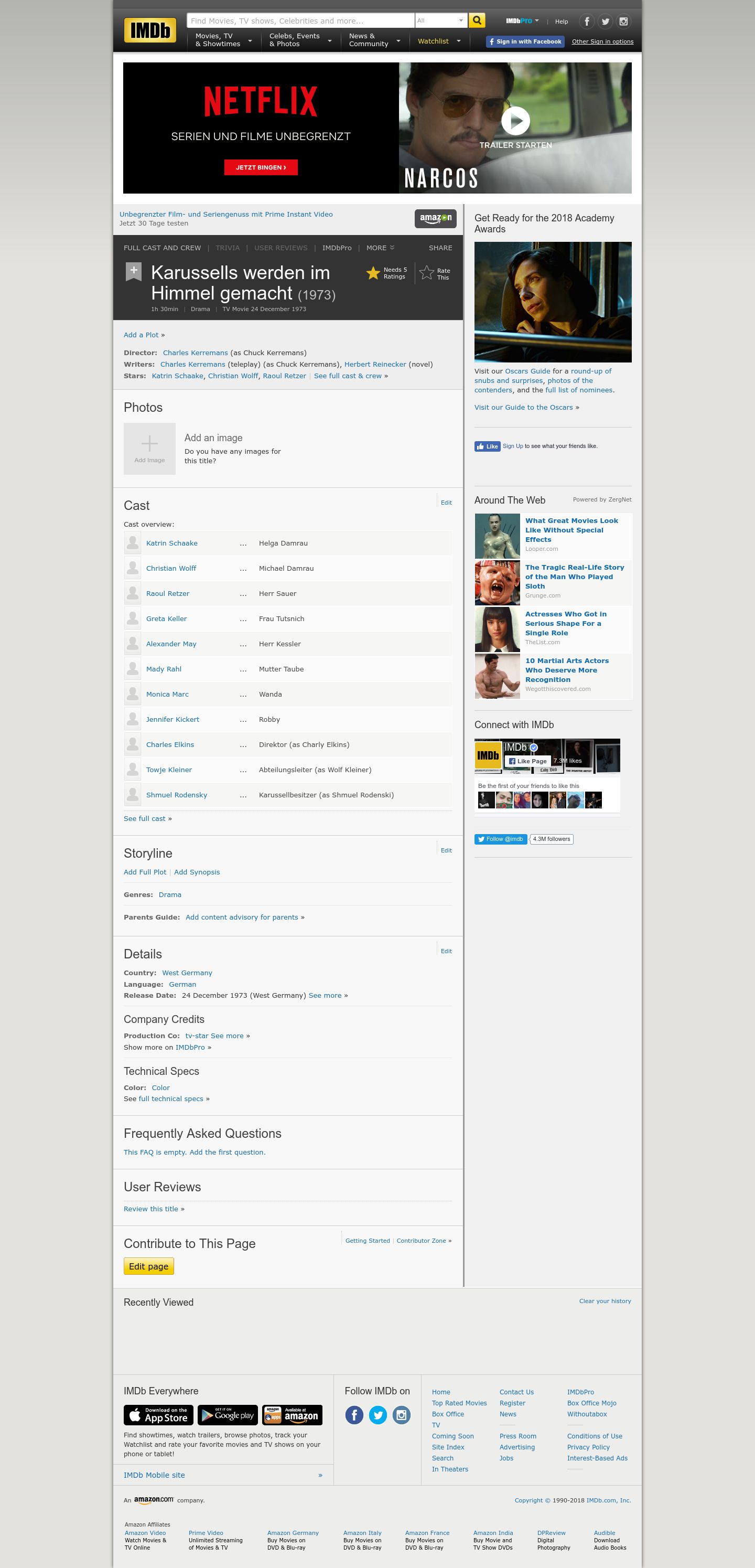
Task: Click the Amazon logo button
Action: (x=436, y=219)
